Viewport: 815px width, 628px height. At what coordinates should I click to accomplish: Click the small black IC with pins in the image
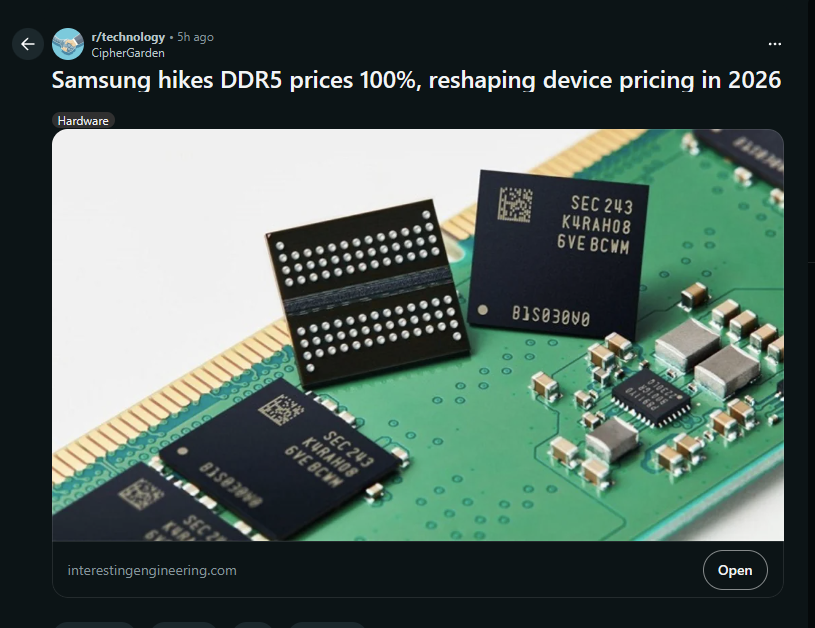(651, 398)
